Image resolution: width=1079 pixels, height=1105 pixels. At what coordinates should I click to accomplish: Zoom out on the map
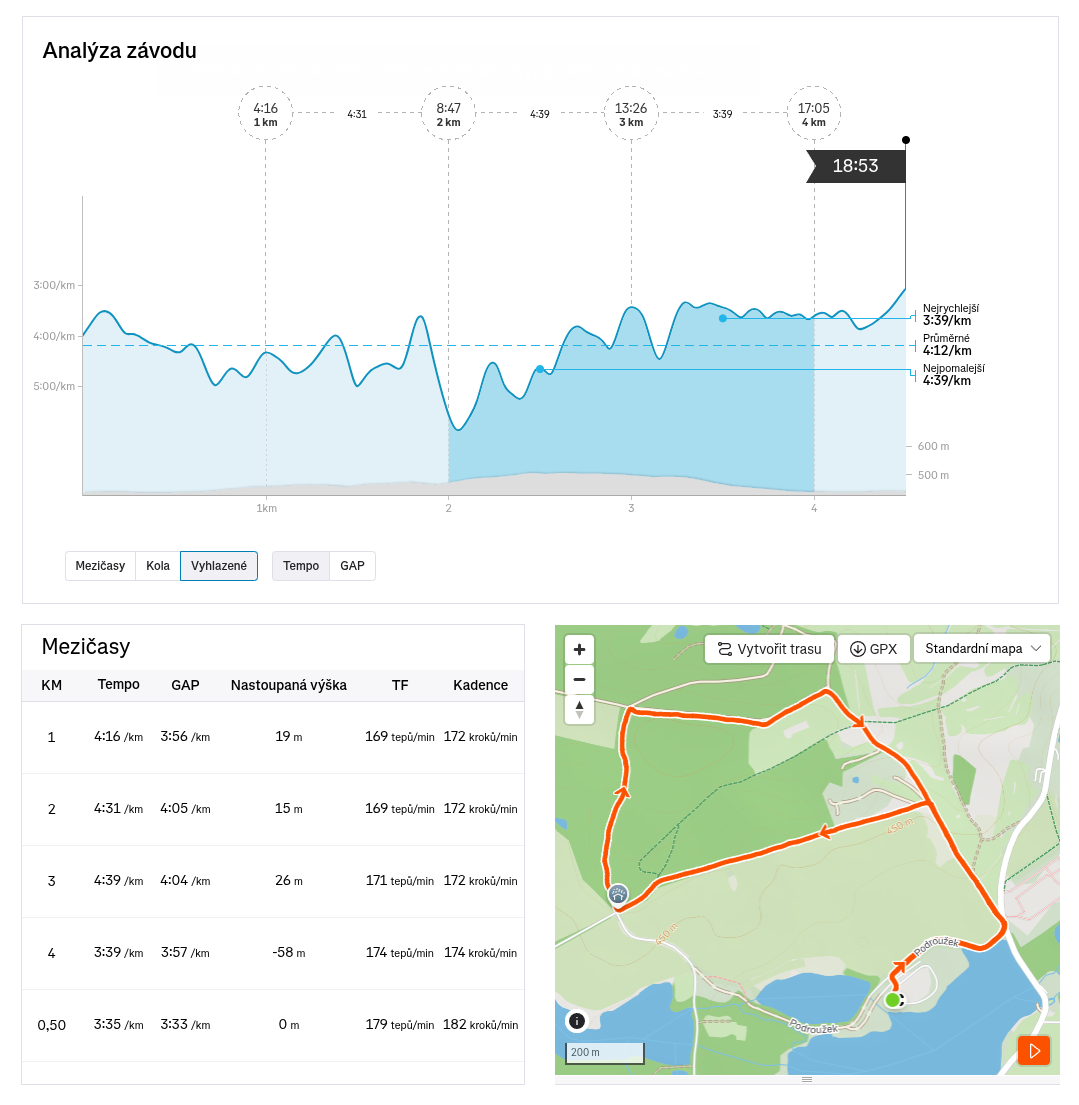pos(579,679)
